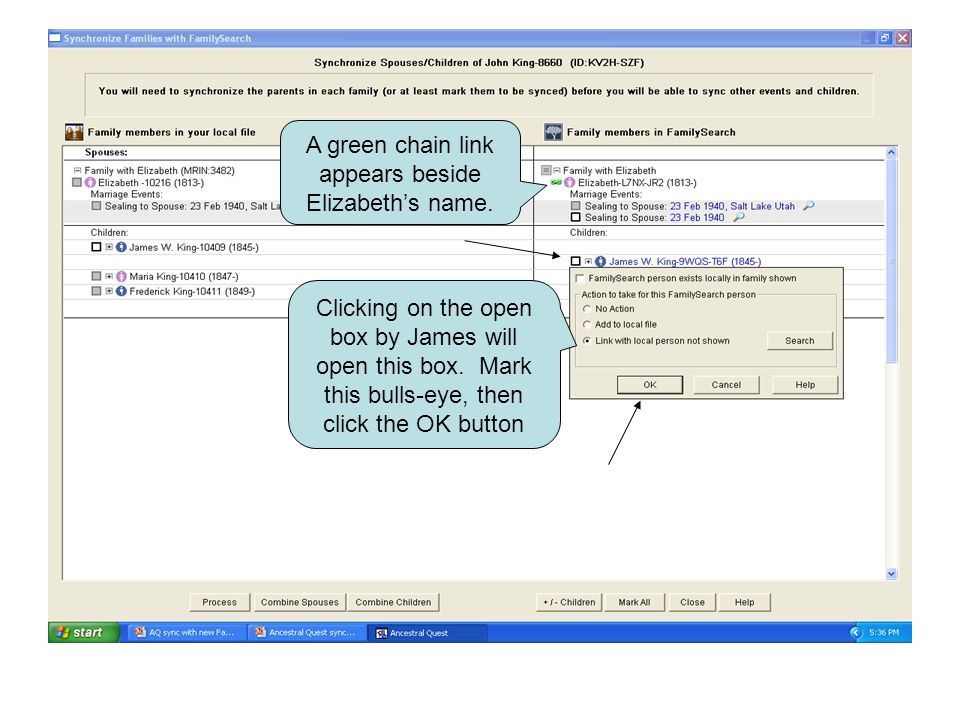Collapse local Family with Elizabeth (MRIN:3482)
The image size is (960, 720).
(78, 170)
